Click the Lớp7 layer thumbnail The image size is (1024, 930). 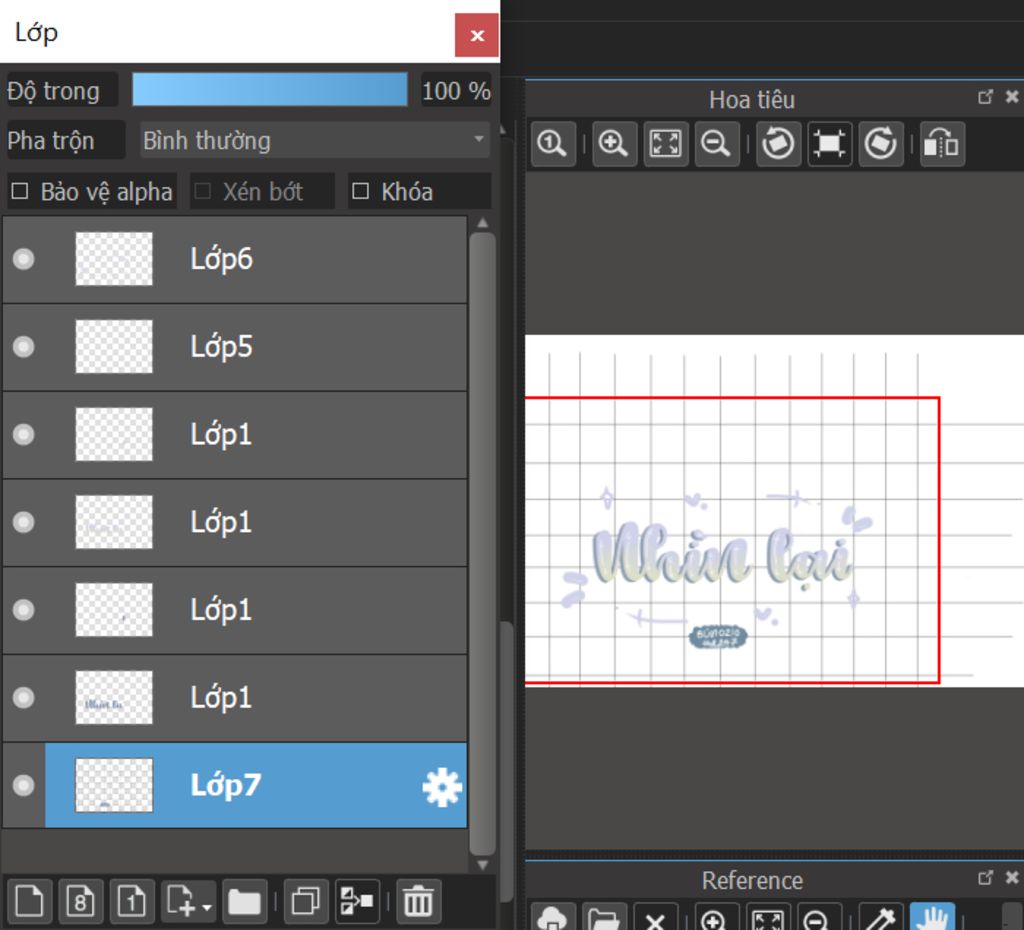pyautogui.click(x=114, y=785)
